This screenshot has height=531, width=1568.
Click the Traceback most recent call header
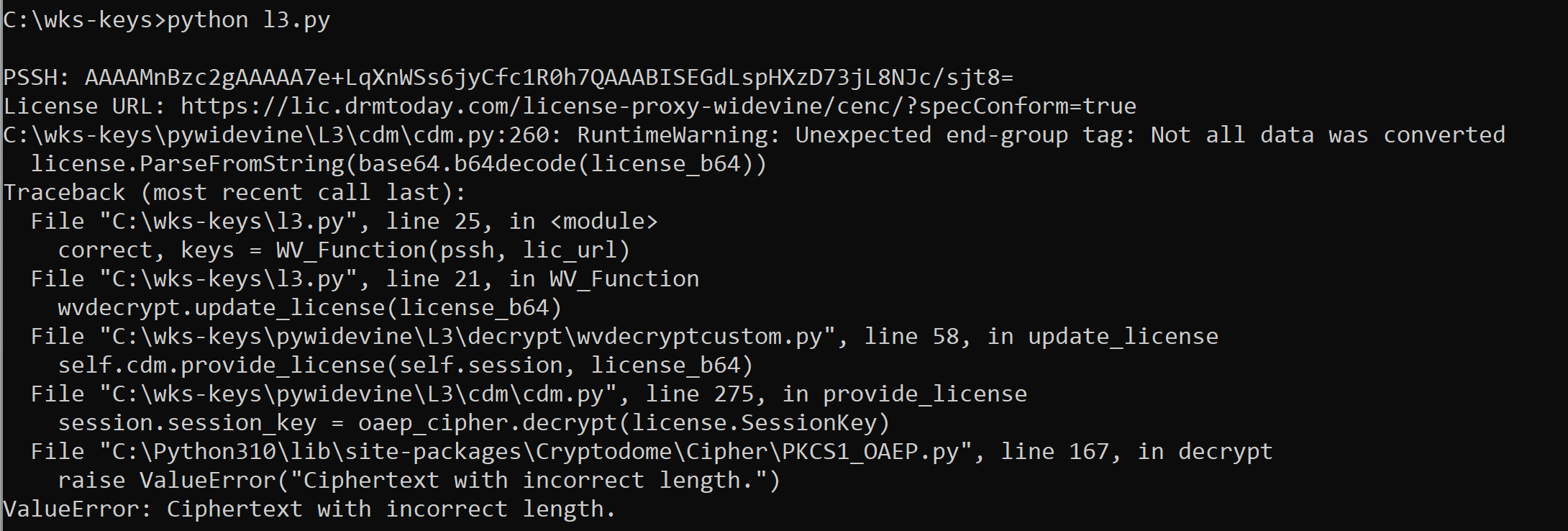coord(234,193)
